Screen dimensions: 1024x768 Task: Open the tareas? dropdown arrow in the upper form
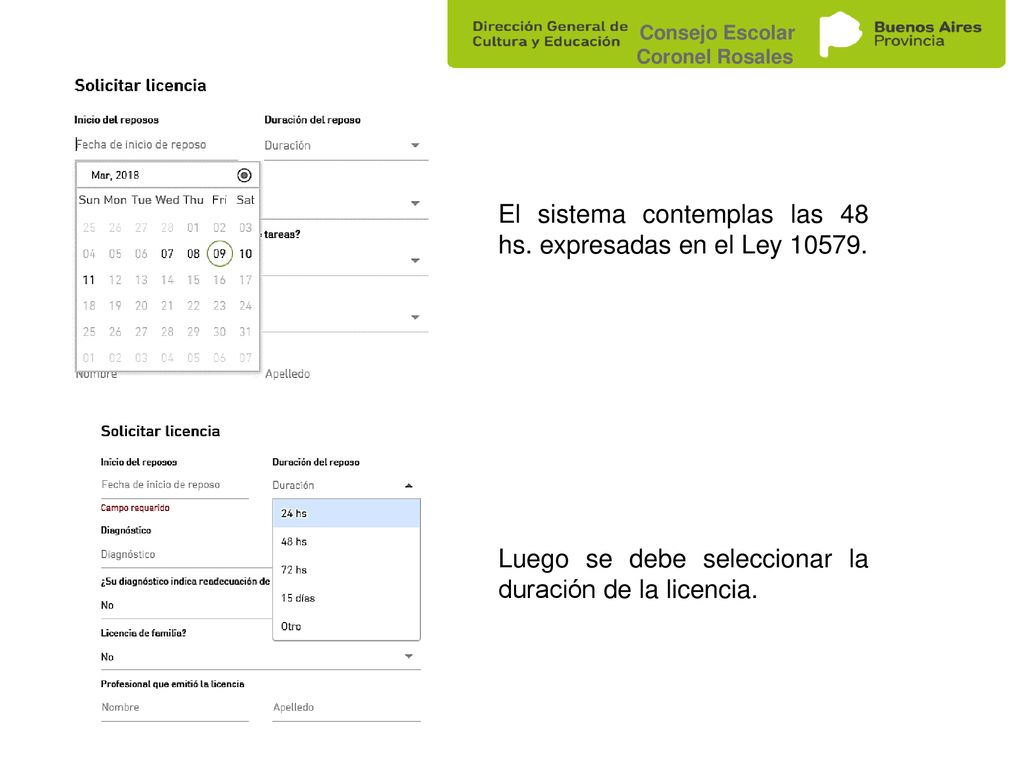pos(415,261)
